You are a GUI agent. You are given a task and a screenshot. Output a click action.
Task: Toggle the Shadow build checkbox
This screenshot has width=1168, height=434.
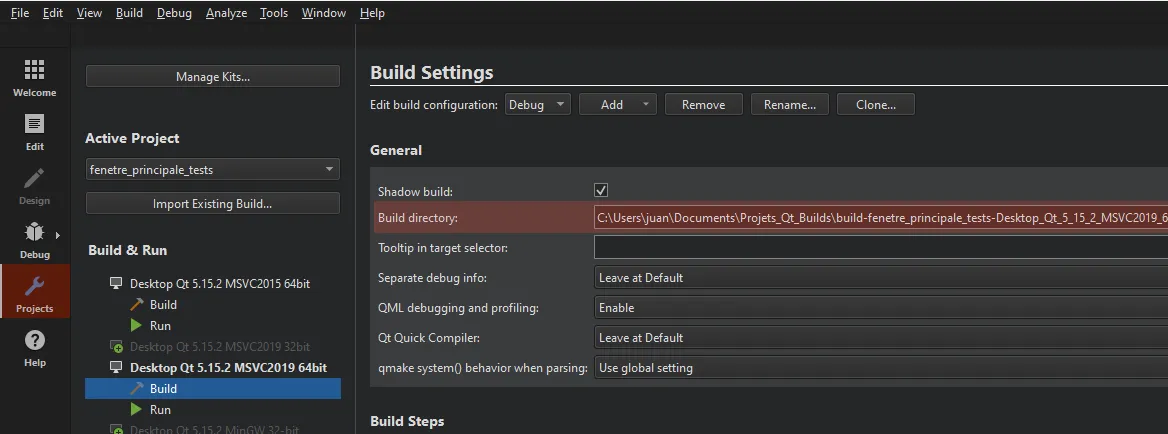[x=601, y=190]
